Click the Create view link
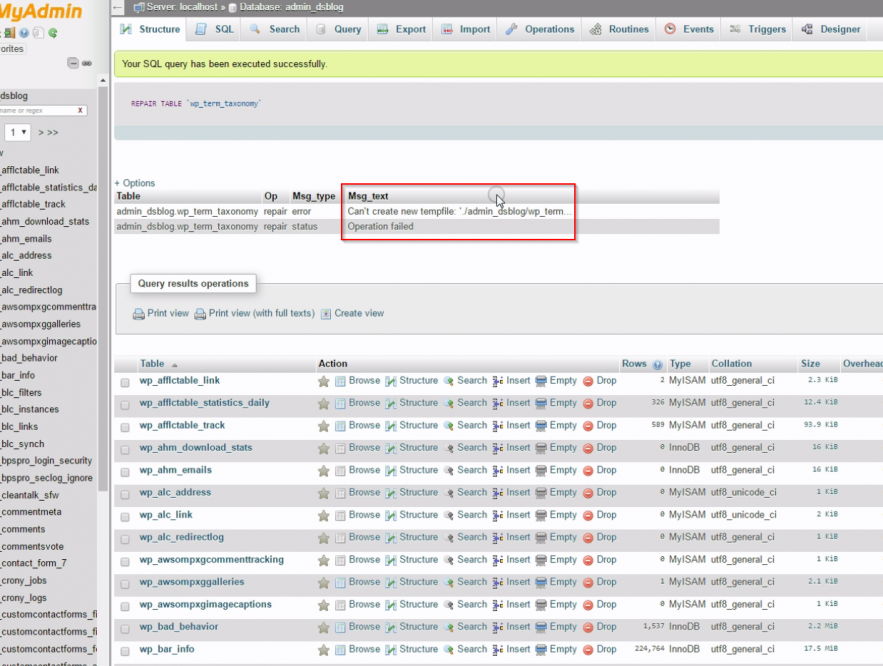 coord(361,313)
